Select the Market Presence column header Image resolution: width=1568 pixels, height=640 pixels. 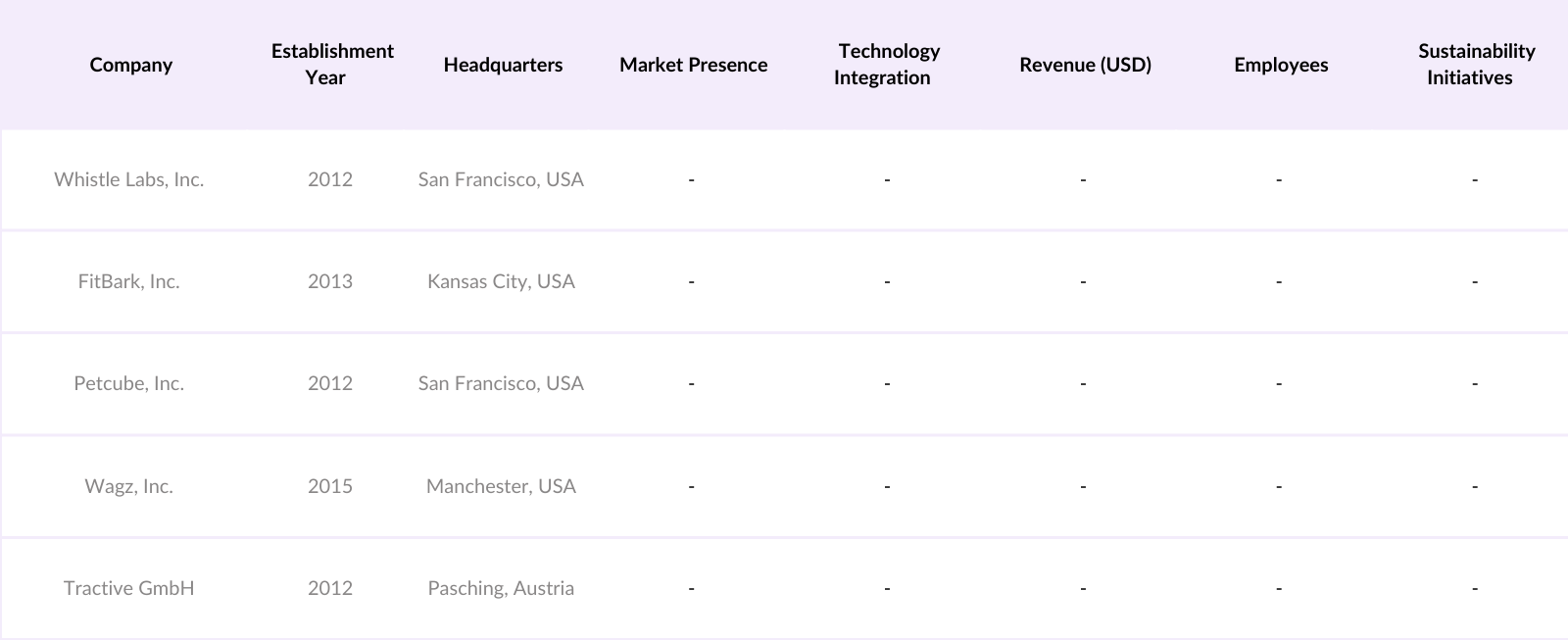[693, 65]
